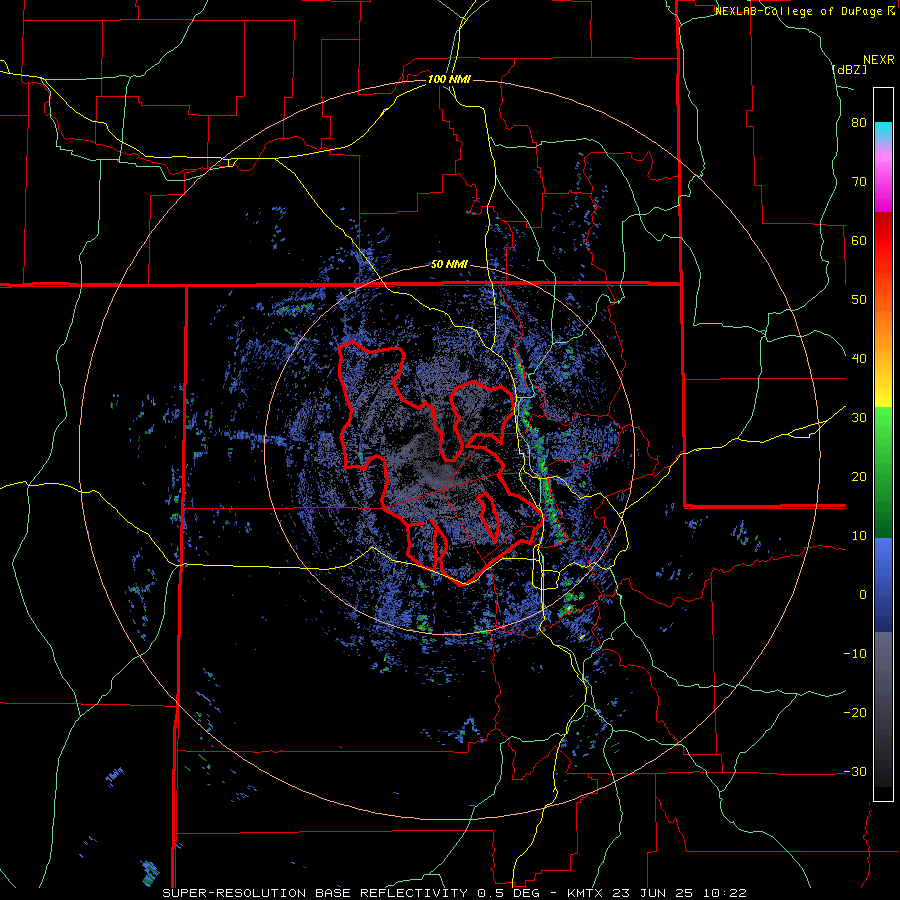Click the 50 value on the dBZ scale

pos(859,300)
